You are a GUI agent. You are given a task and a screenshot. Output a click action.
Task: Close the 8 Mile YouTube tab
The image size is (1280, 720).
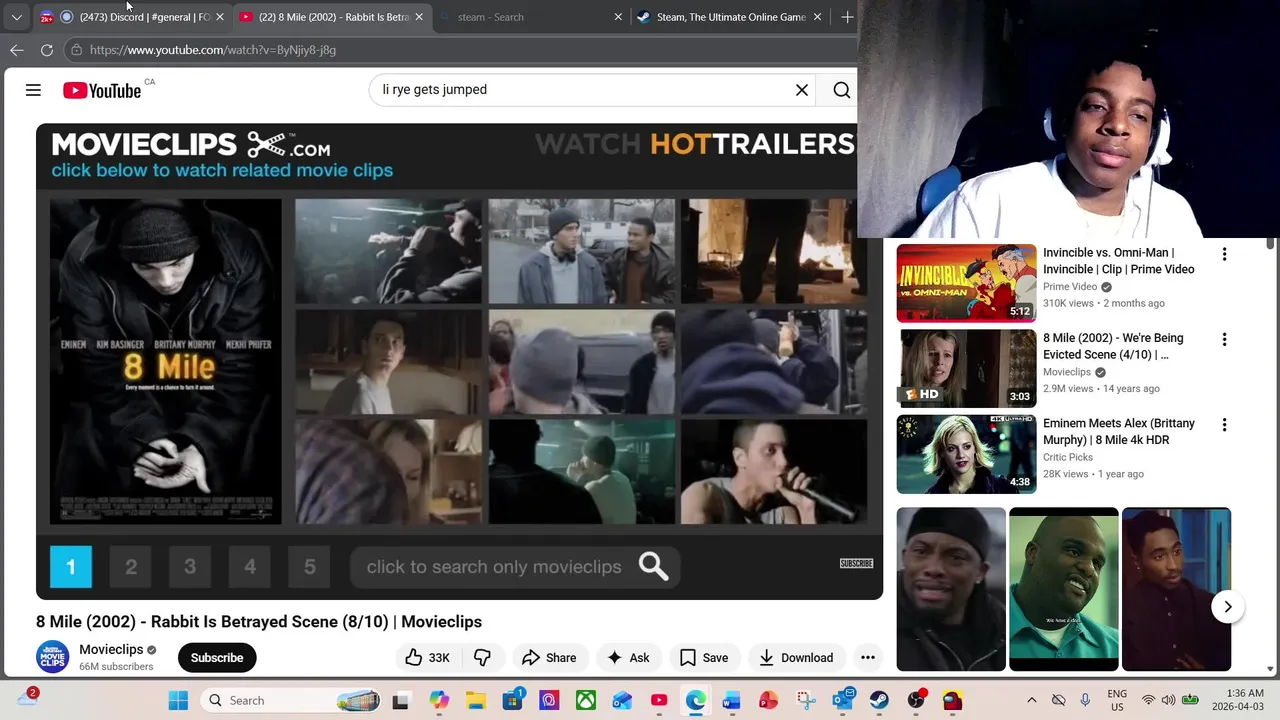[419, 17]
